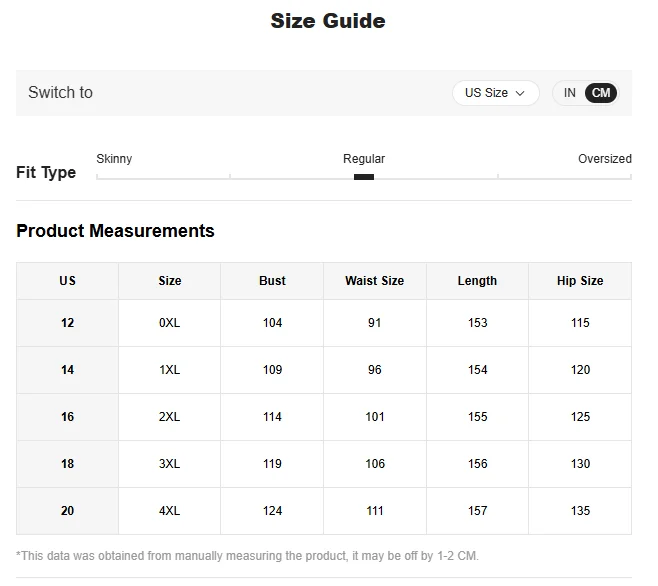Screen dimensions: 658x586
Task: Click the Length column header
Action: click(x=477, y=281)
